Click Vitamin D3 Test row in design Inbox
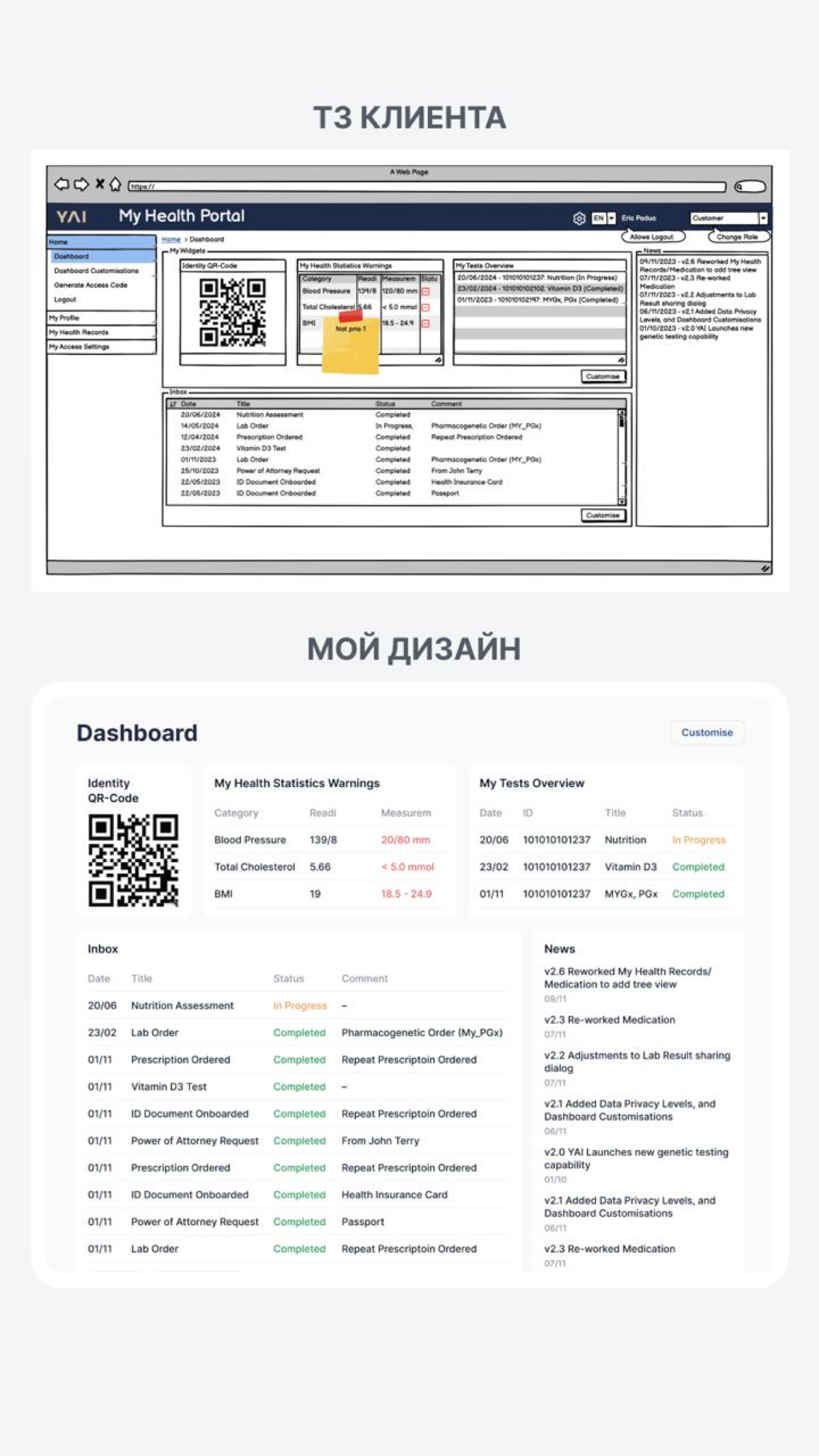The image size is (819, 1456). click(x=298, y=1087)
